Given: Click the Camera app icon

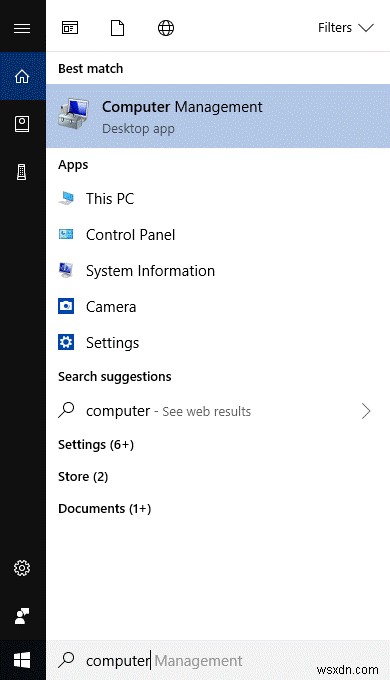Looking at the screenshot, I should (66, 307).
